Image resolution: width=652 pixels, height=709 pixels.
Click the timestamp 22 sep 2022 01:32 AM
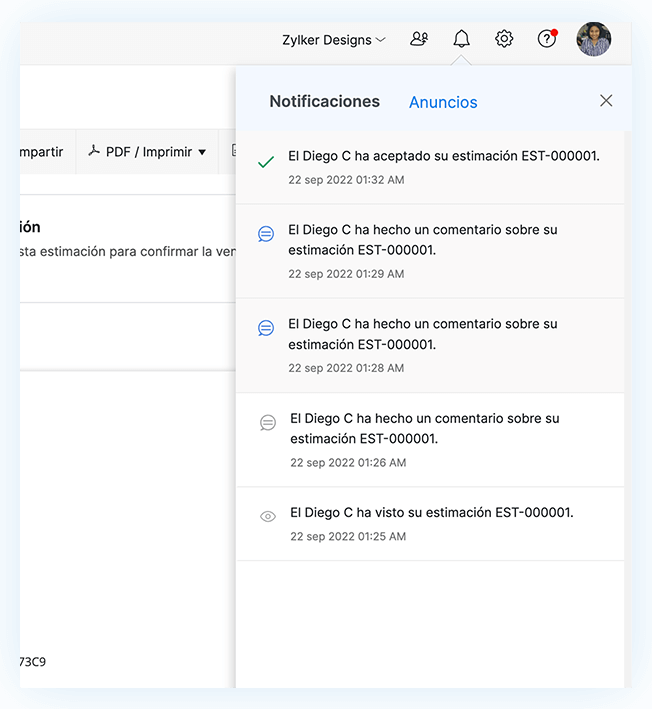pos(346,180)
